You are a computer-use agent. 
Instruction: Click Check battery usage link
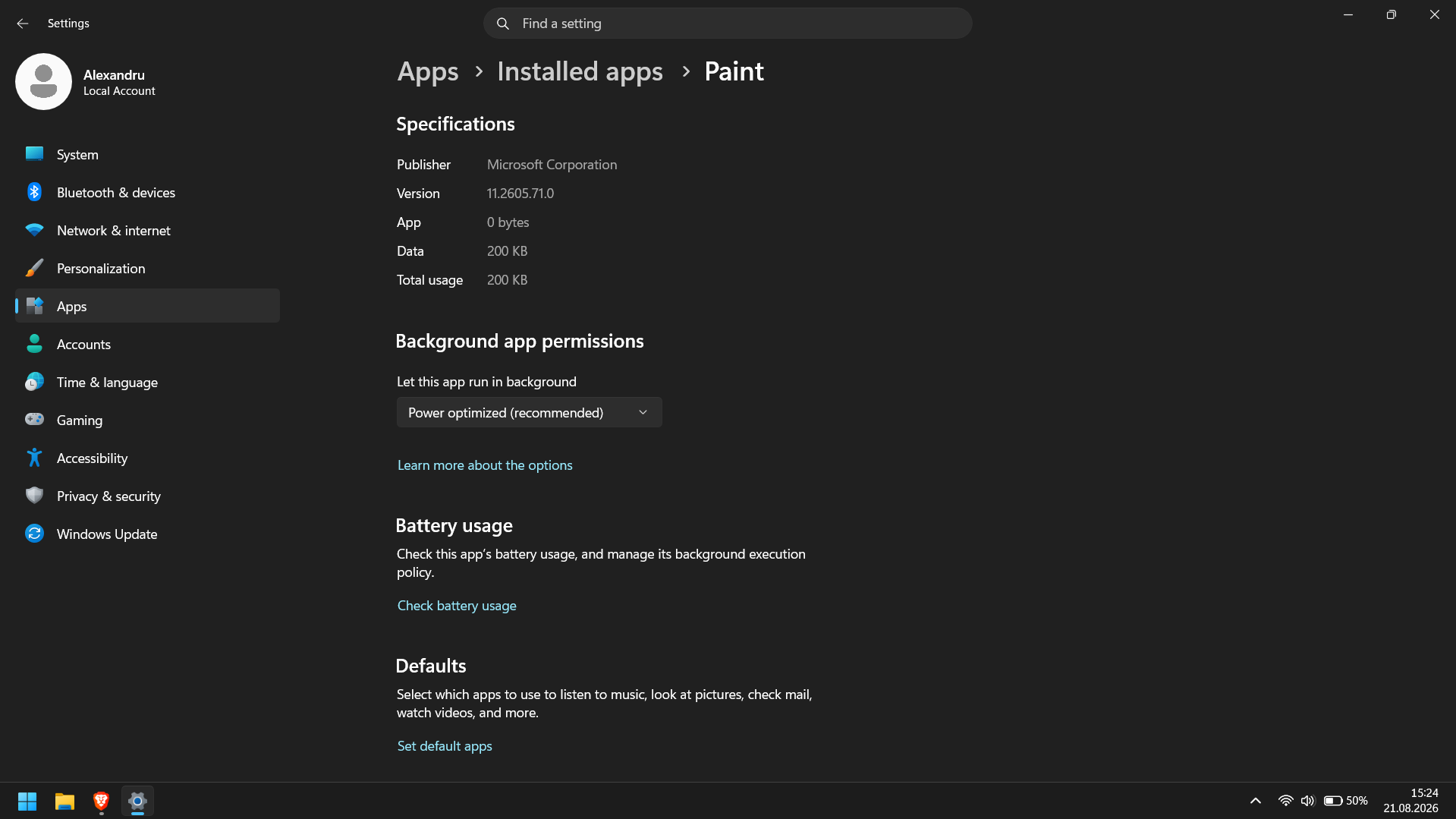click(457, 606)
